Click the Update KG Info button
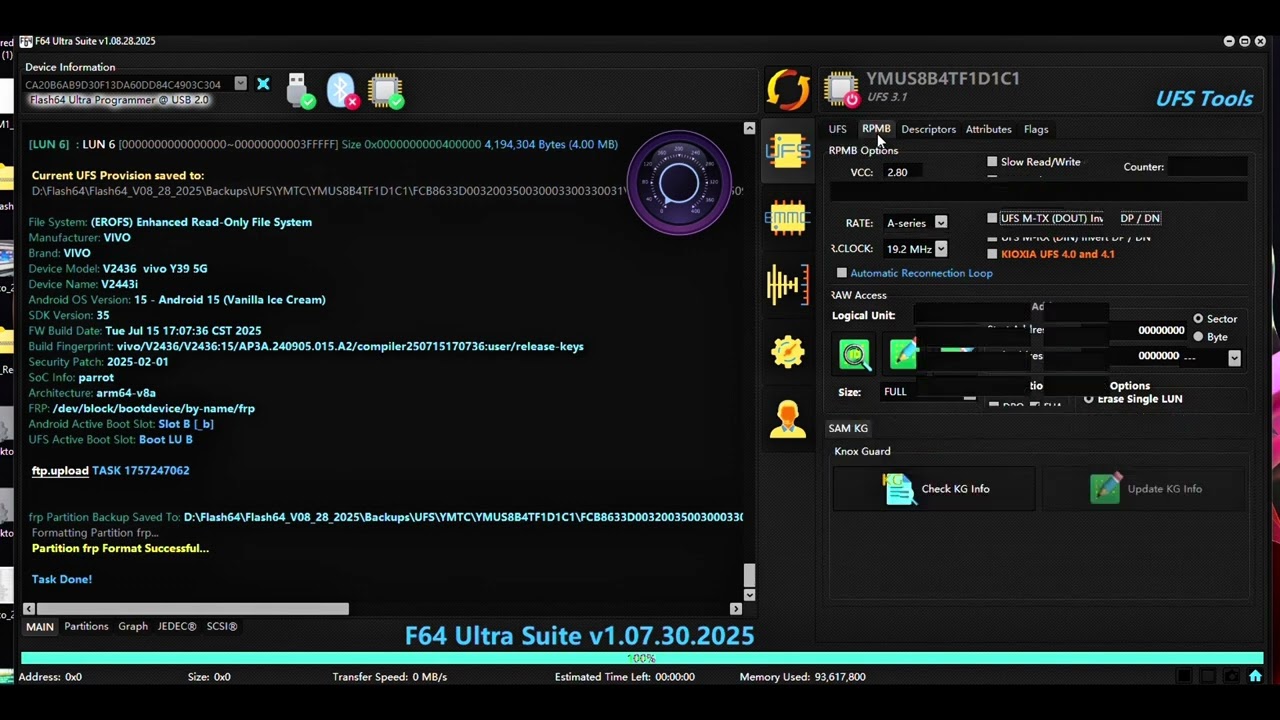 [x=1144, y=489]
